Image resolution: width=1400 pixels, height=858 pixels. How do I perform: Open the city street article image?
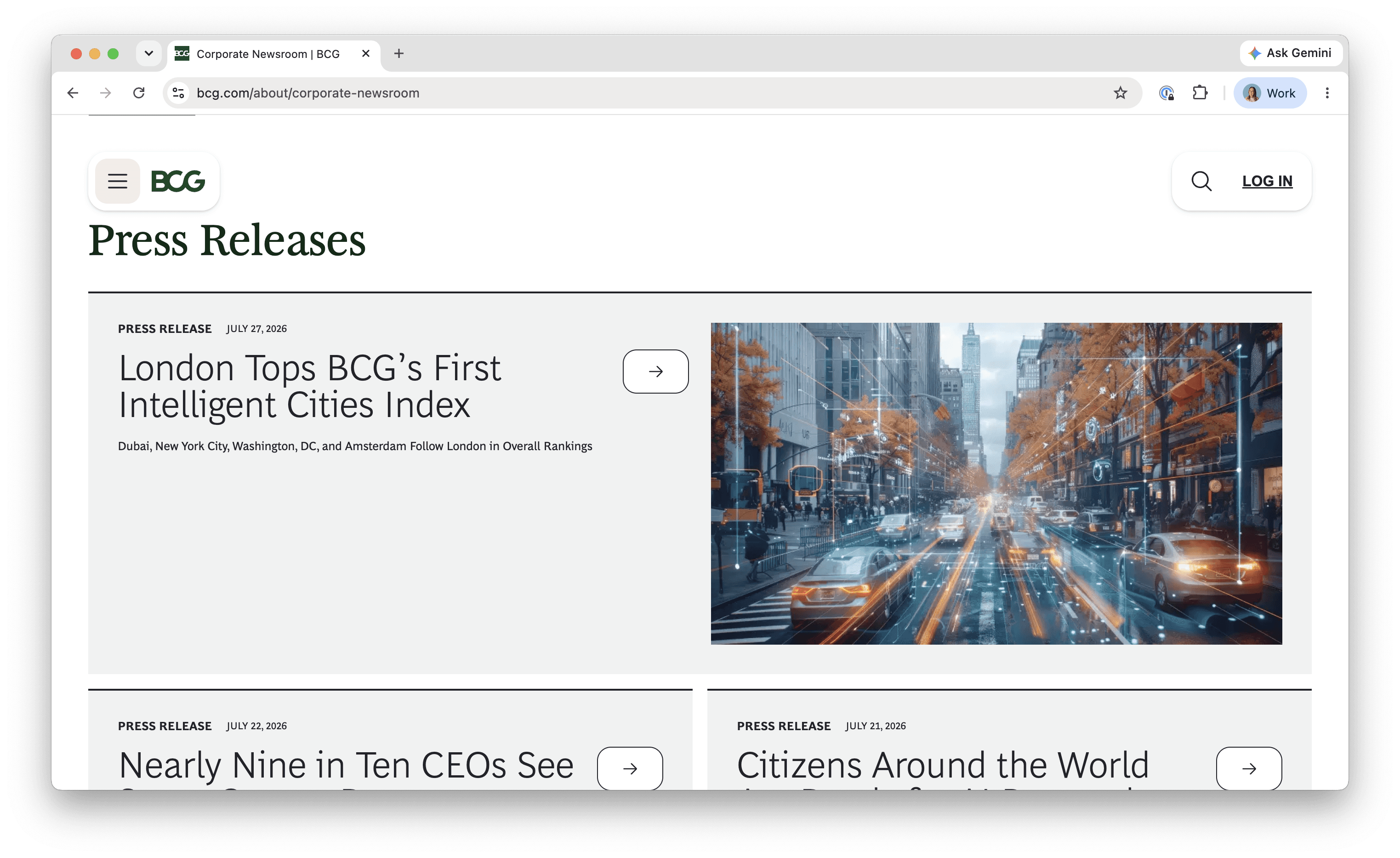click(996, 483)
